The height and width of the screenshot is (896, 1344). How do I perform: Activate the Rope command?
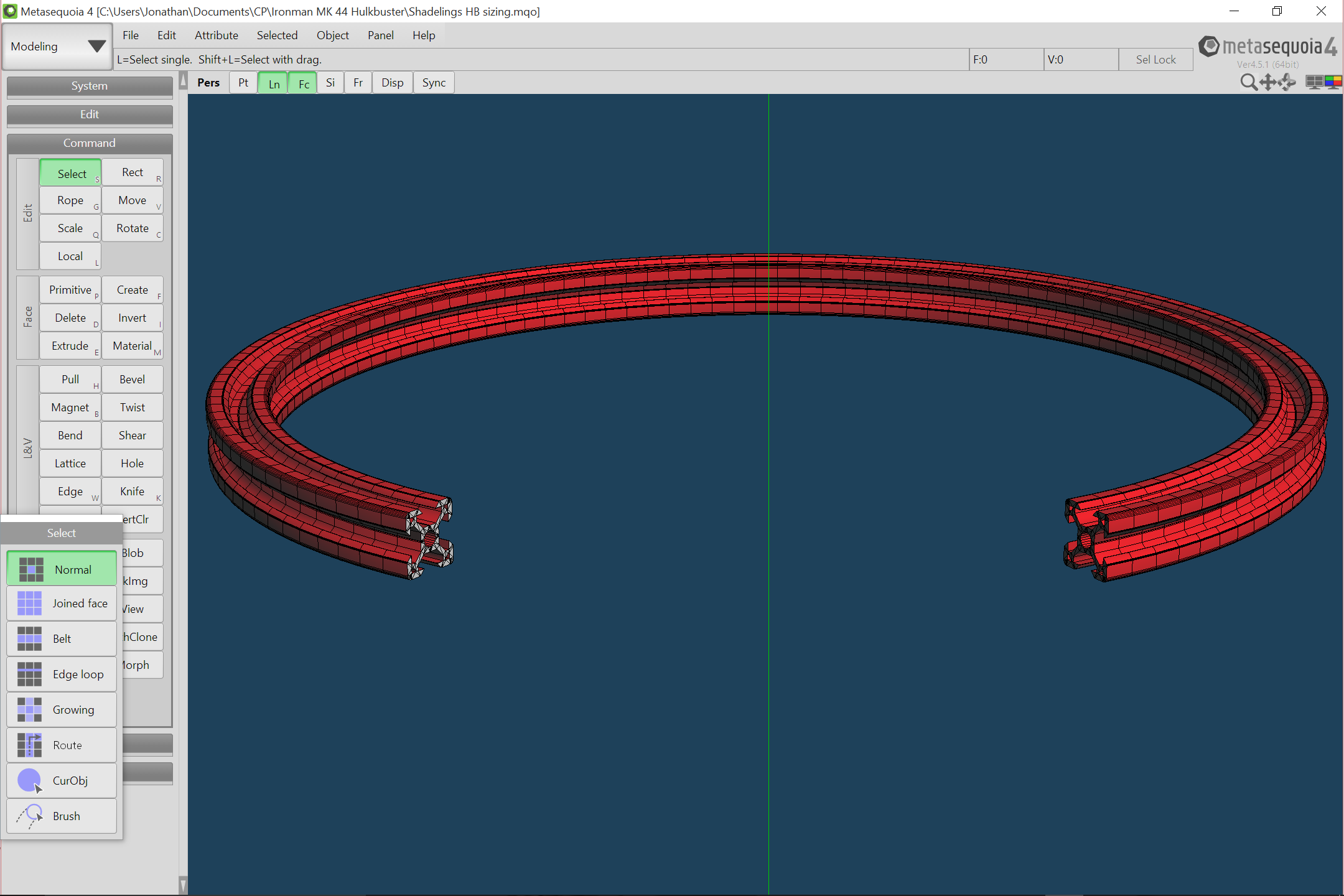(70, 200)
